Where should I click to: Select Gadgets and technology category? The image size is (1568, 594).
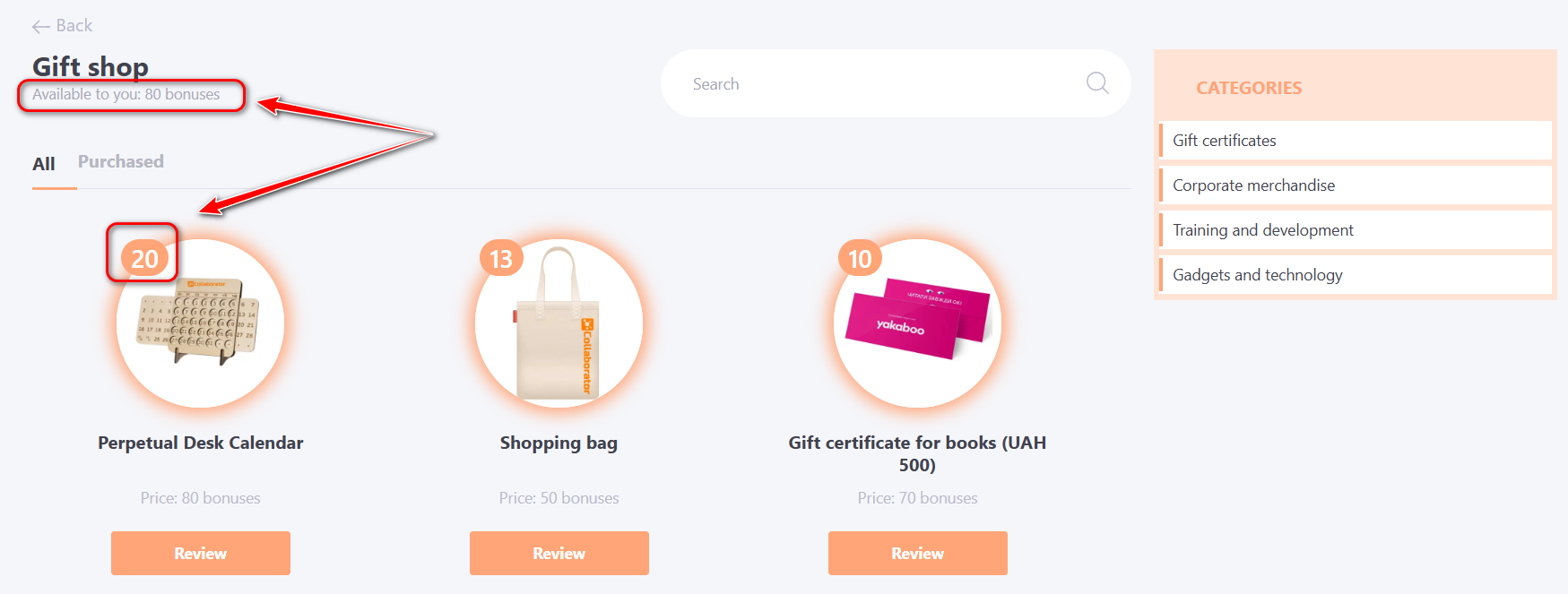click(1257, 275)
